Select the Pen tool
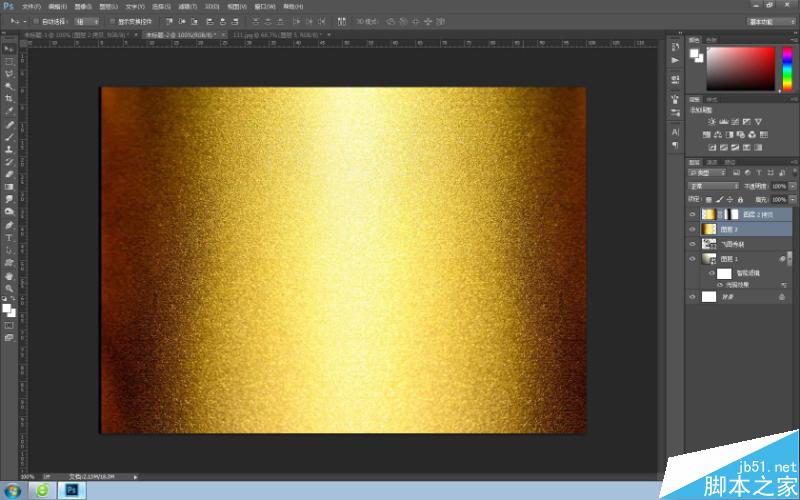The width and height of the screenshot is (800, 500). (x=9, y=225)
